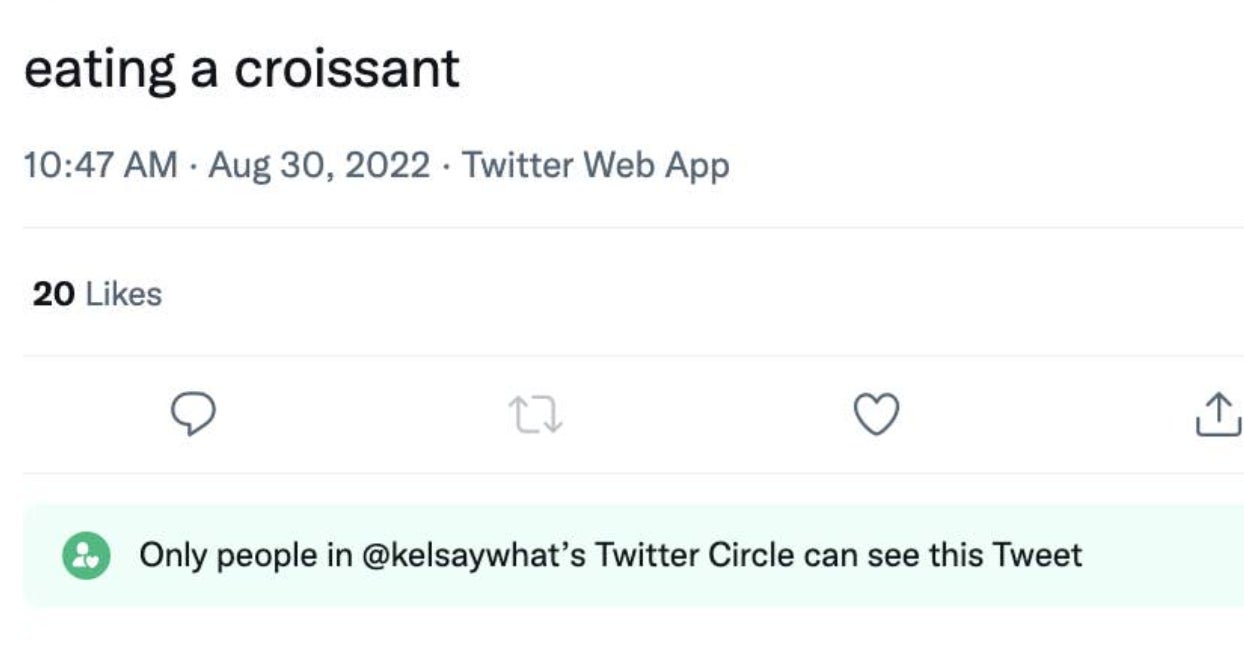1244x651 pixels.
Task: Select the Aug 30, 2022 date
Action: (319, 165)
